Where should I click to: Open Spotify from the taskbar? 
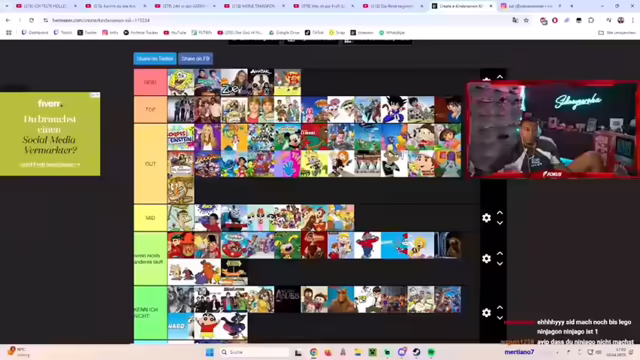pyautogui.click(x=431, y=352)
